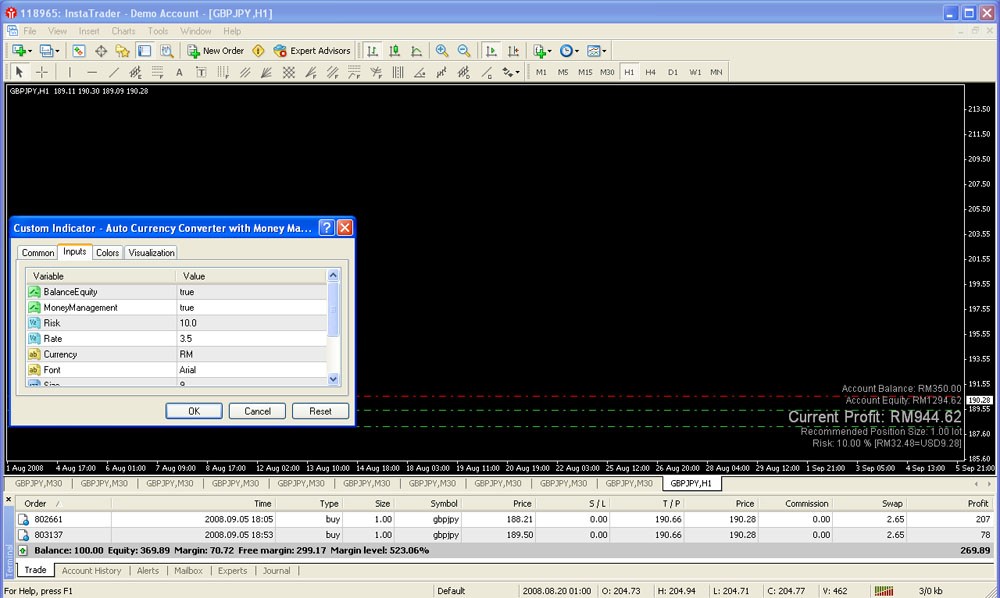Select the trendline drawing tool
This screenshot has width=1000, height=598.
pos(114,72)
